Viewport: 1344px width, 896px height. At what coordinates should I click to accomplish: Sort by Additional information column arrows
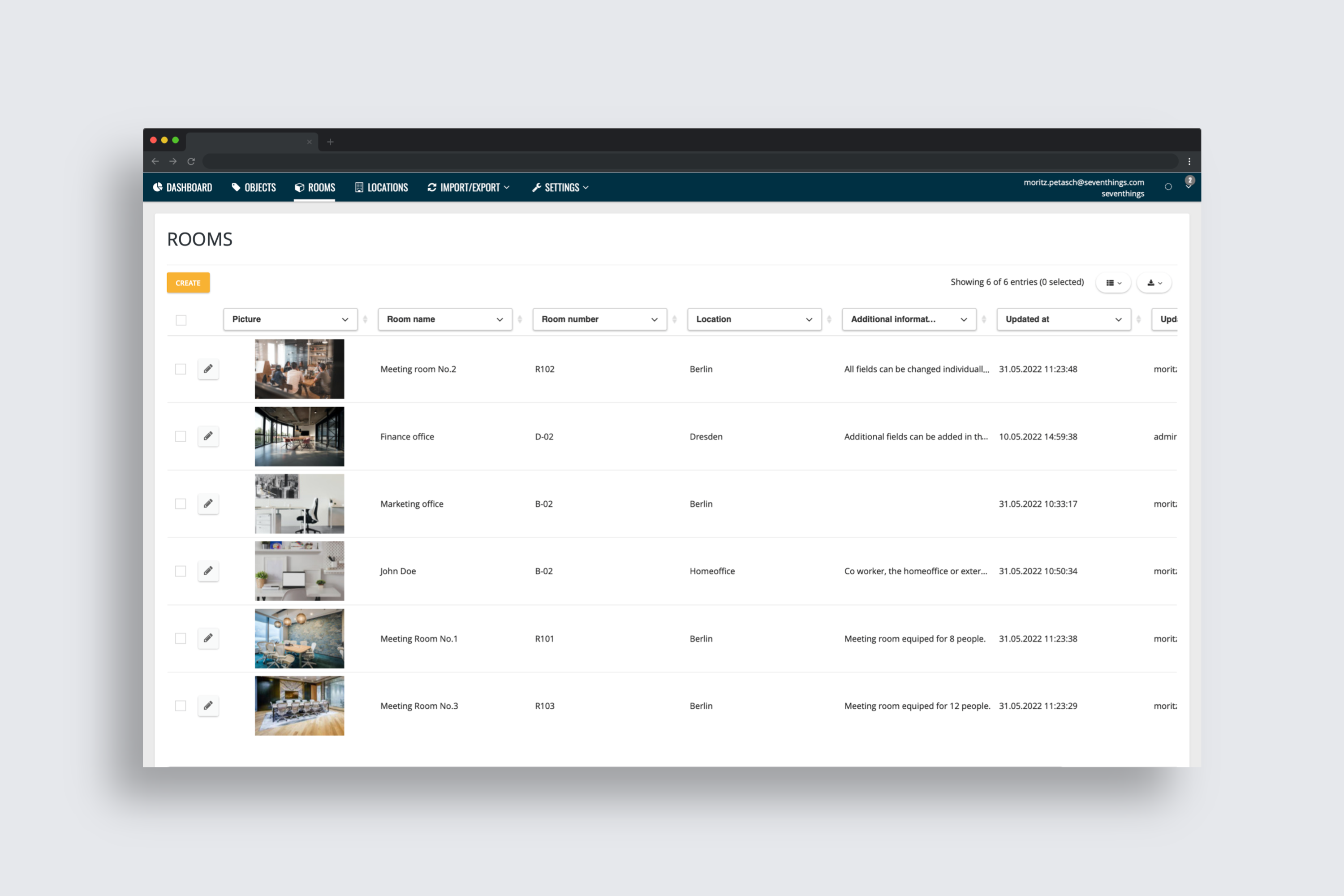(983, 319)
